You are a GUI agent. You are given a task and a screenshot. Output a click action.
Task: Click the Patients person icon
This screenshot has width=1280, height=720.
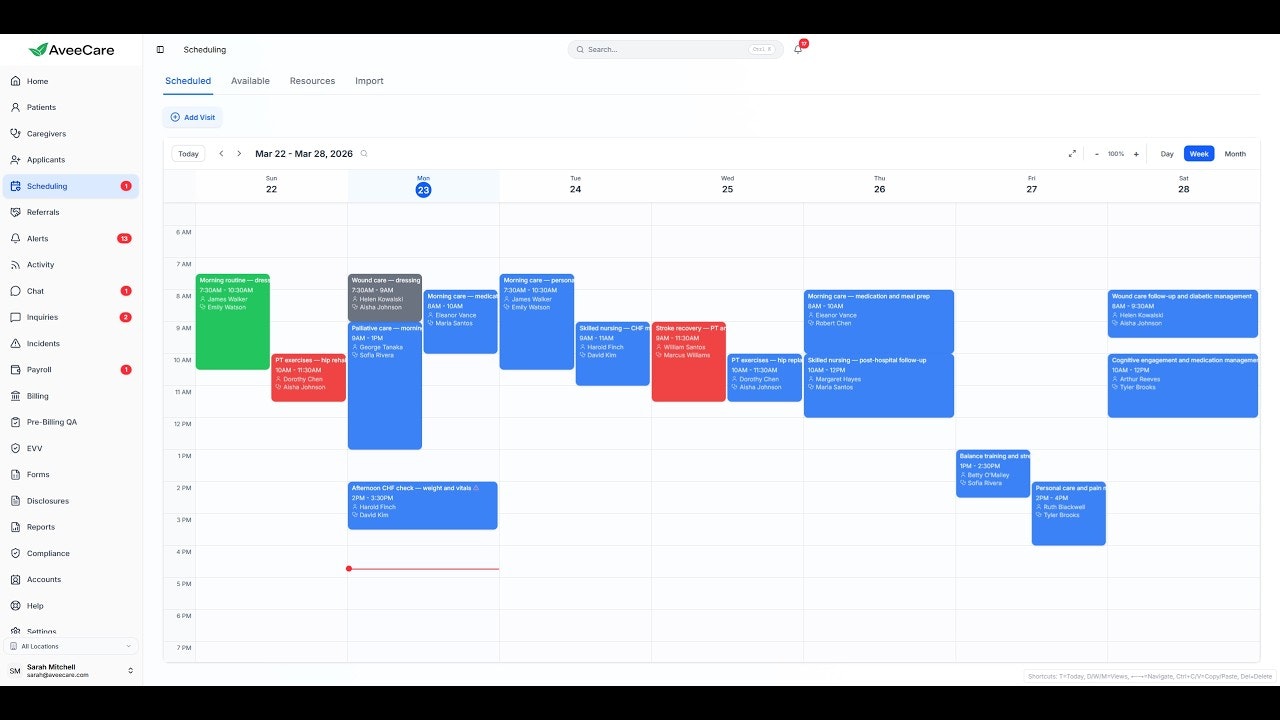click(15, 107)
